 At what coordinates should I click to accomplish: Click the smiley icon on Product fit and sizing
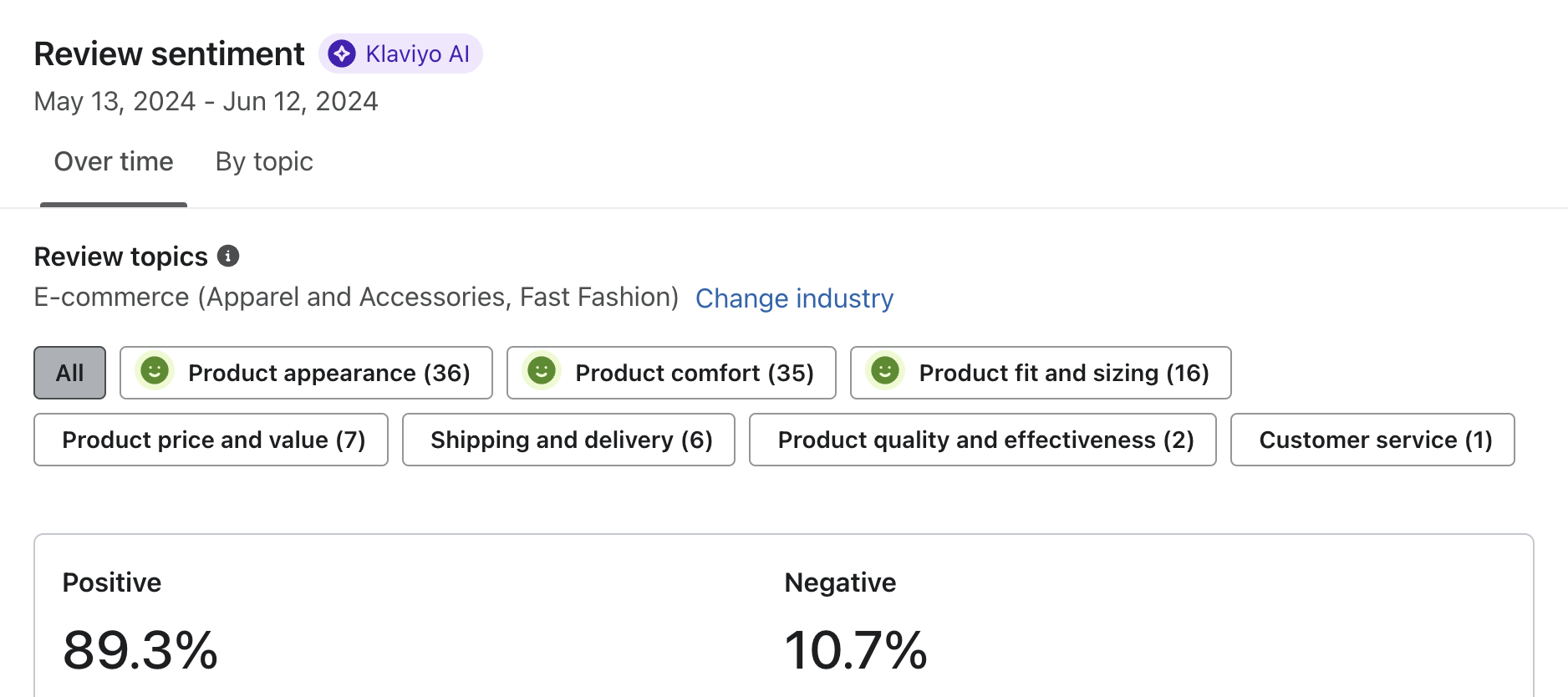[886, 372]
